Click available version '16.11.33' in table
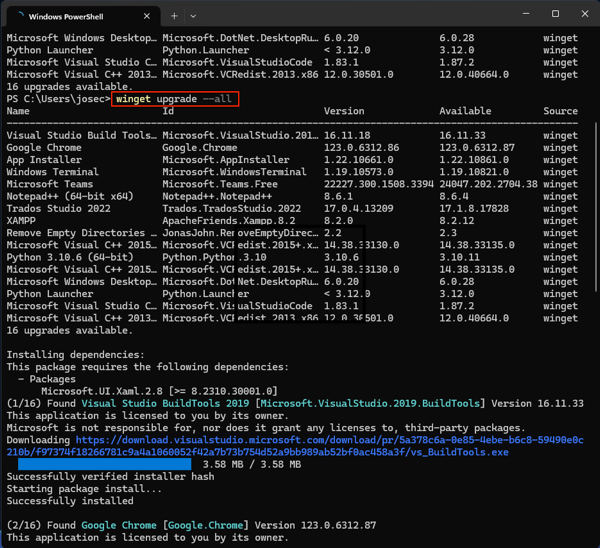This screenshot has width=600, height=548. coord(462,135)
